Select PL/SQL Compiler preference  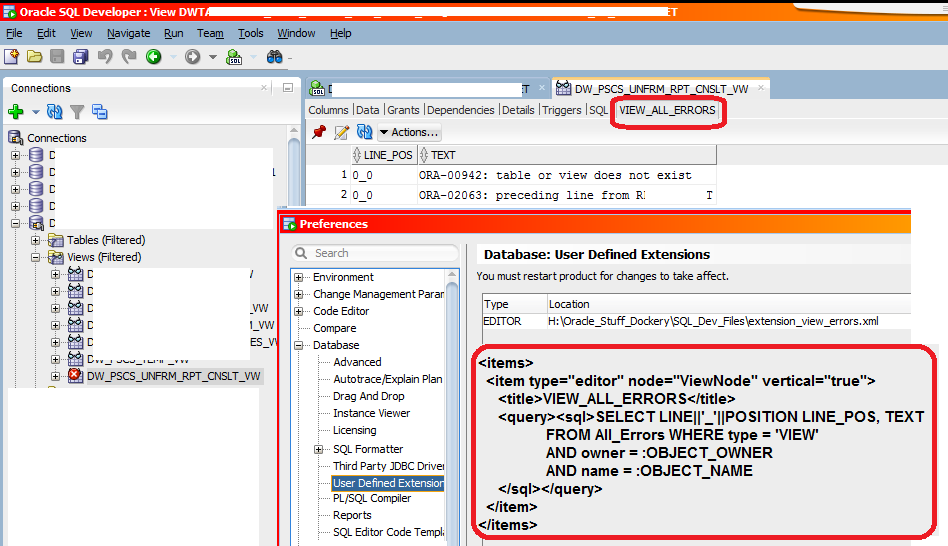point(372,498)
